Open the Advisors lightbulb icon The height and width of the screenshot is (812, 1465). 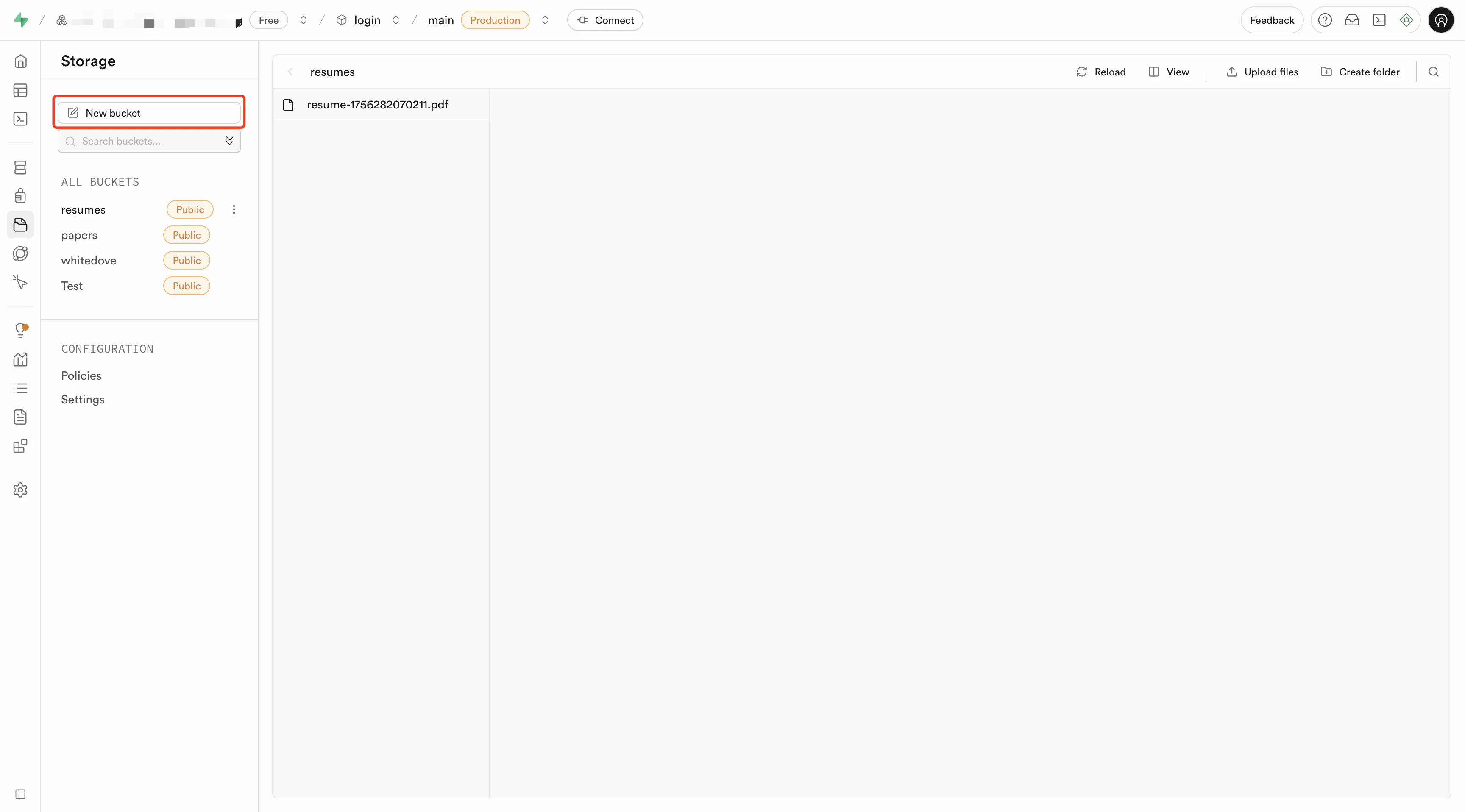20,330
